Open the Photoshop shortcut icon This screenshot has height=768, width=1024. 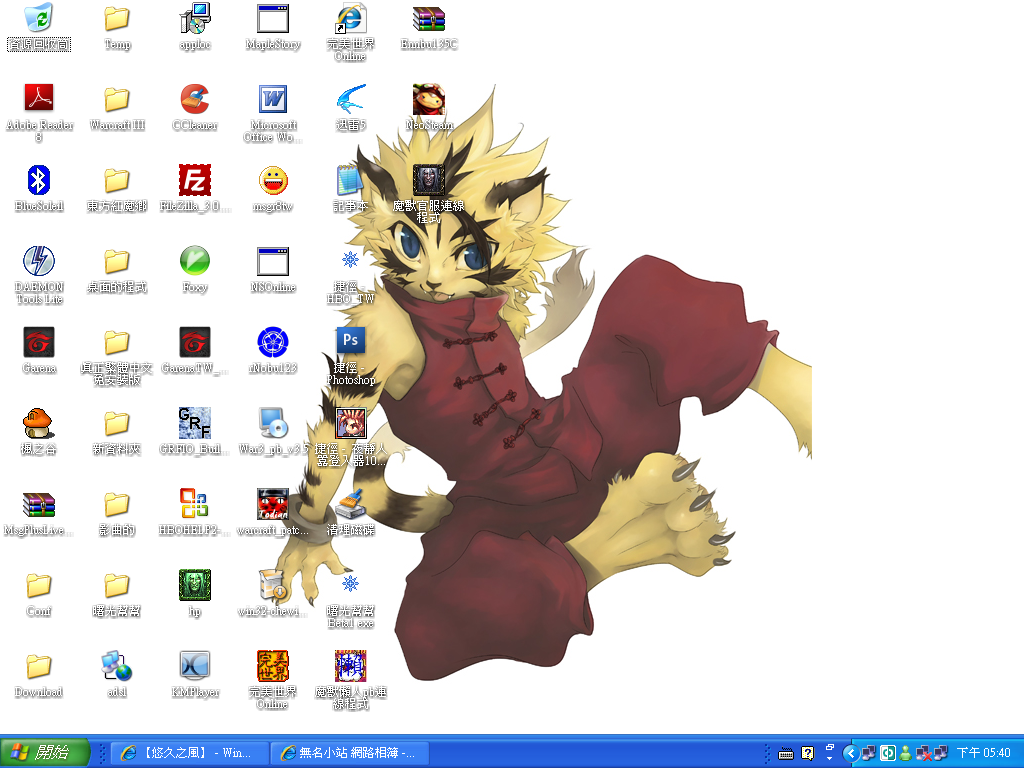click(x=351, y=342)
